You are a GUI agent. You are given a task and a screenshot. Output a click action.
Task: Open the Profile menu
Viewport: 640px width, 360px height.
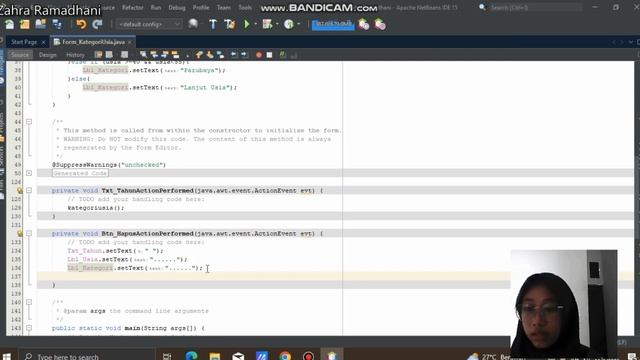[201, 7]
